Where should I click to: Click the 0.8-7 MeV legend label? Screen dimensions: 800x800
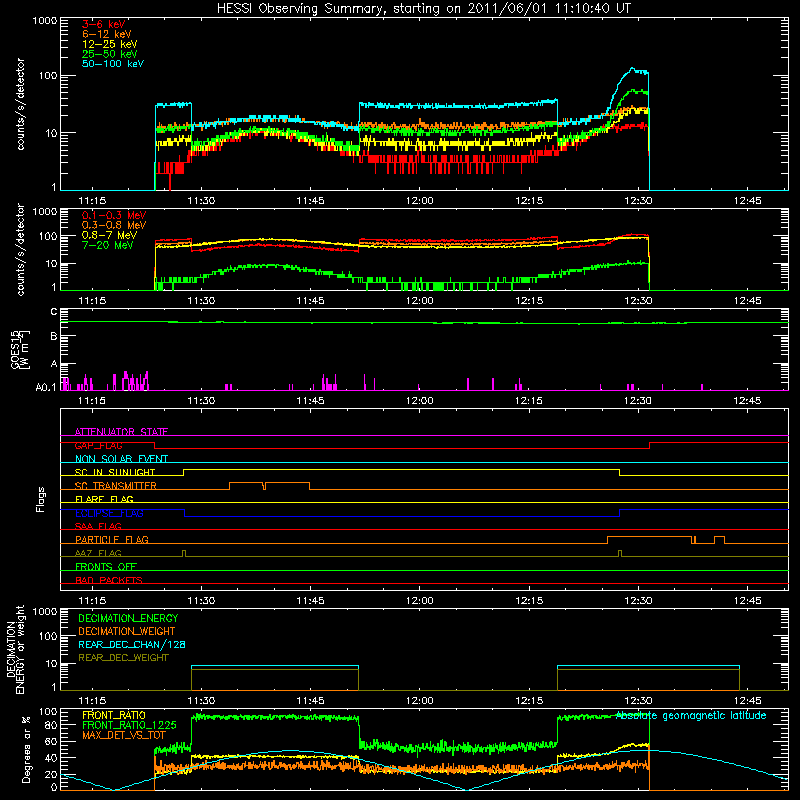coord(109,236)
